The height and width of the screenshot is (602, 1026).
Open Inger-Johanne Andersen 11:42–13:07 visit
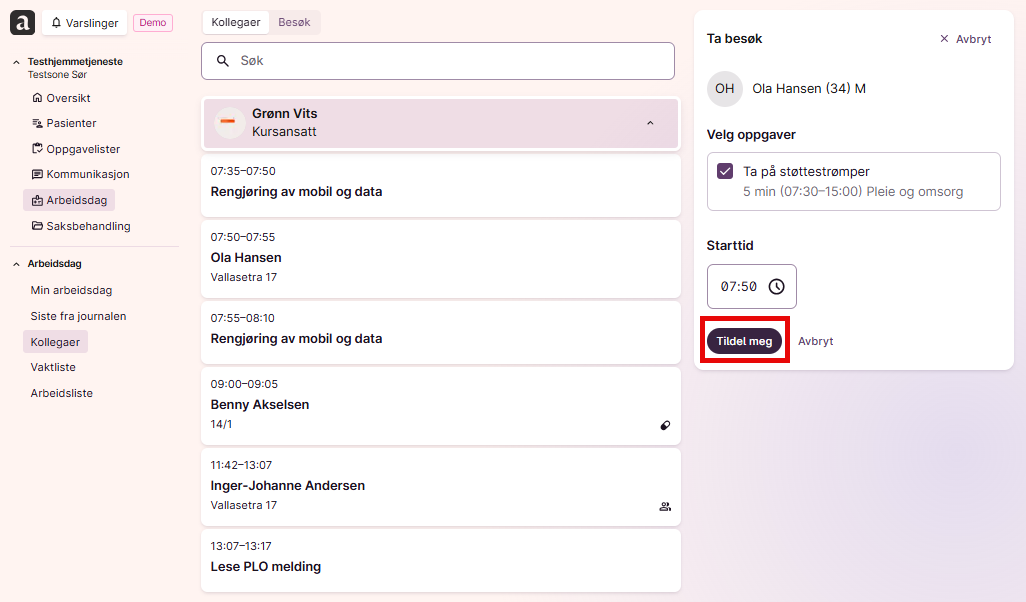pyautogui.click(x=440, y=487)
